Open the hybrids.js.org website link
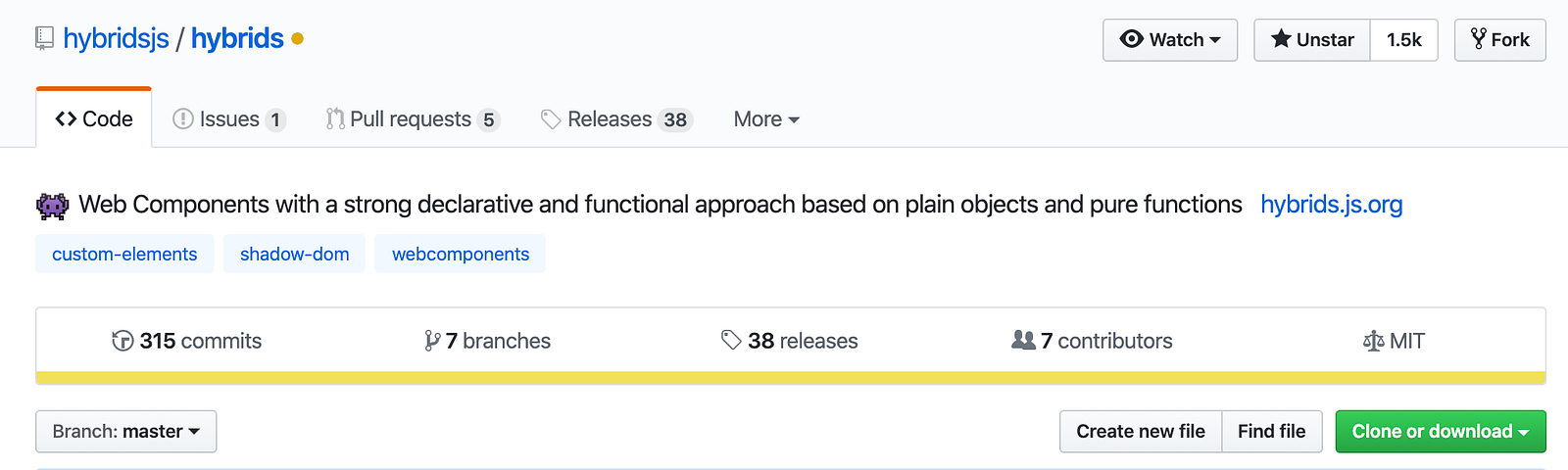This screenshot has width=1568, height=470. point(1332,205)
